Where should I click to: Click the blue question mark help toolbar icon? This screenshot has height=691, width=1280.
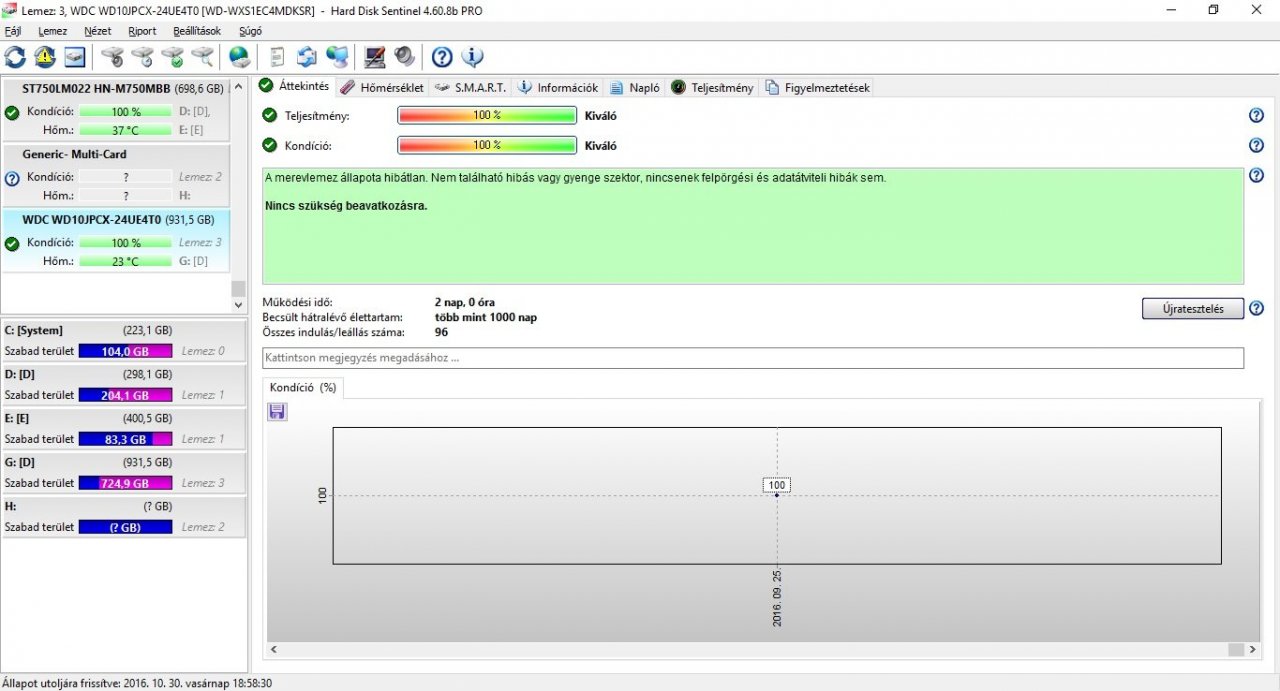(442, 57)
